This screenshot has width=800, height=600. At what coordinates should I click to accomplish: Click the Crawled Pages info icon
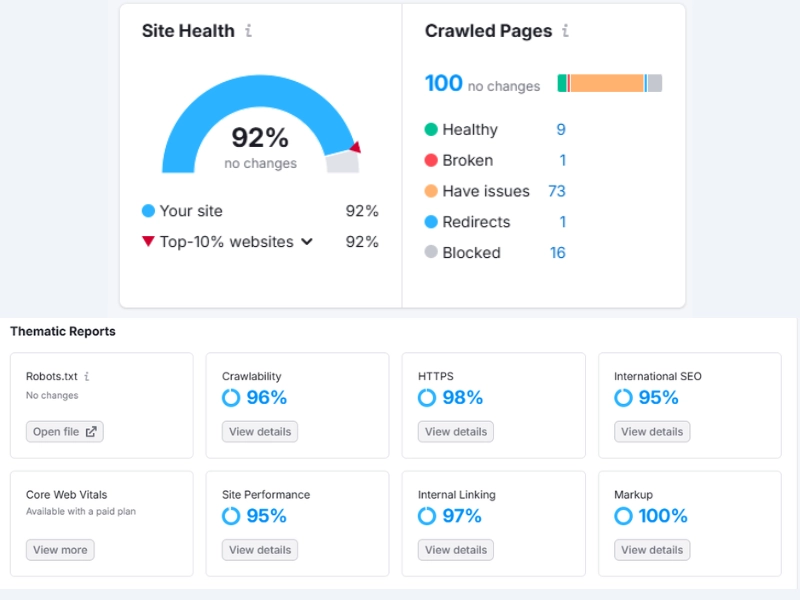(565, 31)
